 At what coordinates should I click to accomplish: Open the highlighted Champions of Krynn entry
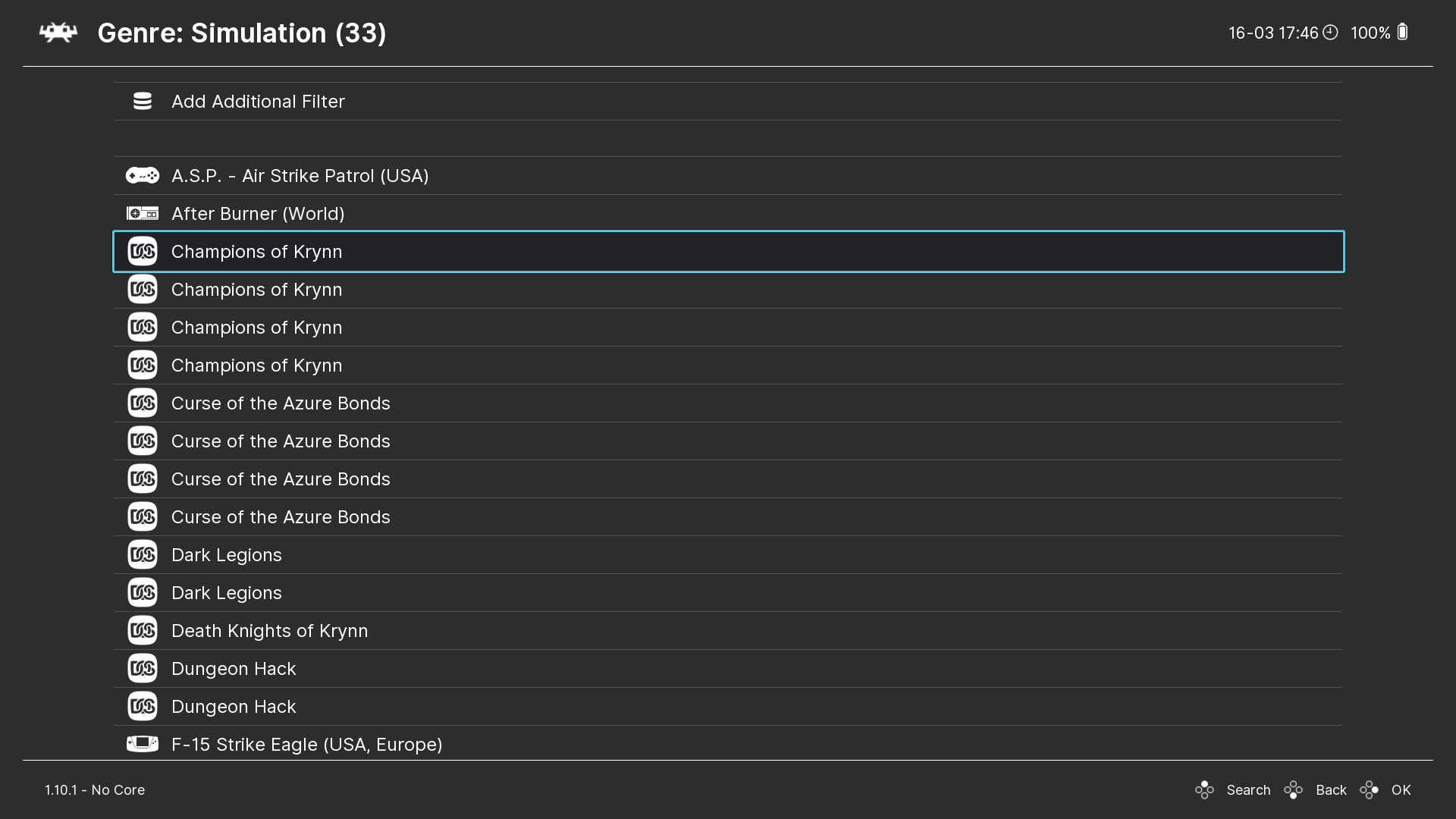click(x=728, y=252)
